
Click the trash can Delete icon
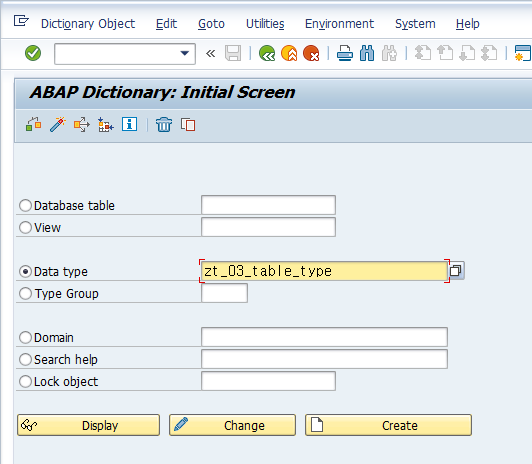point(164,124)
